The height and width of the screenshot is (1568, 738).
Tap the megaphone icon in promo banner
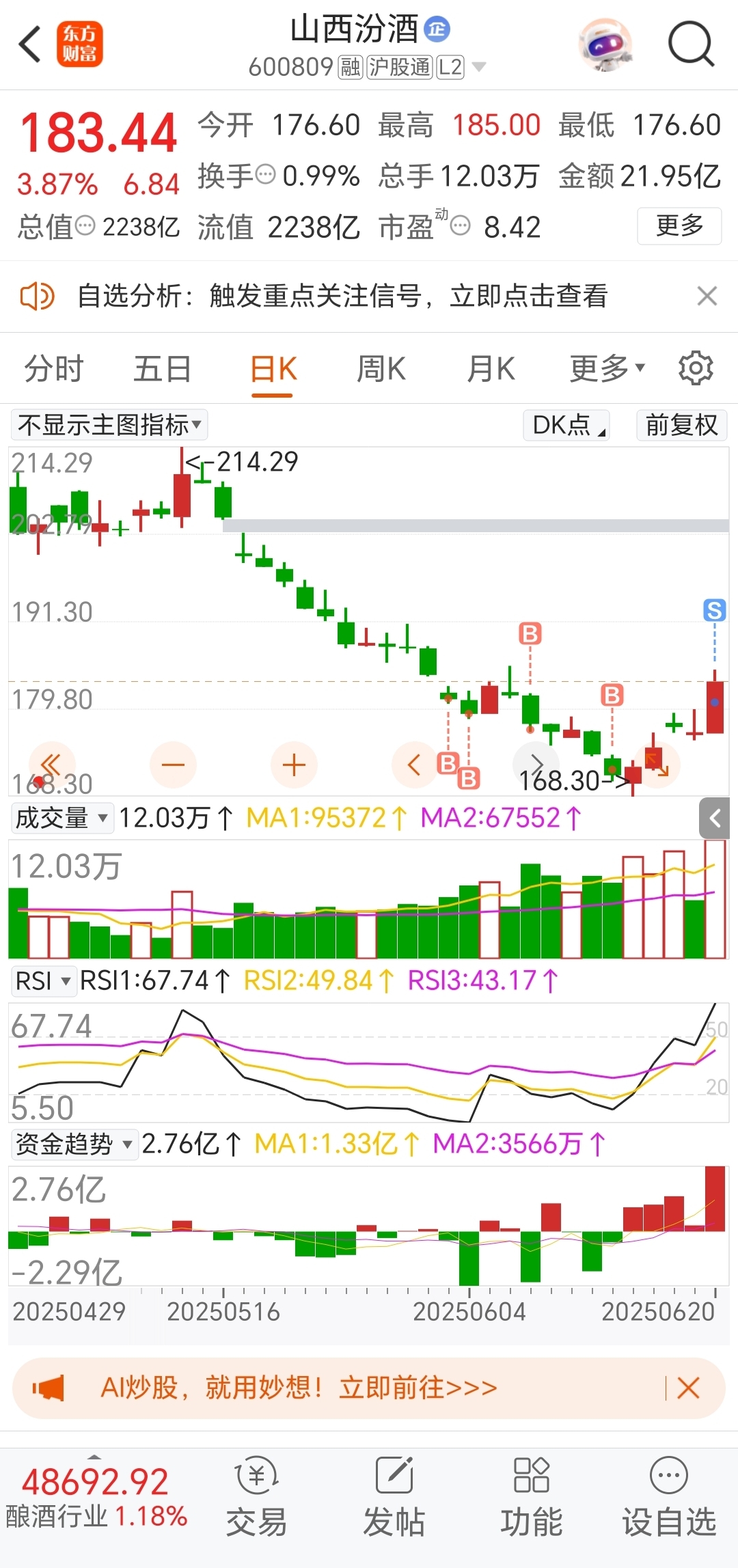49,1388
